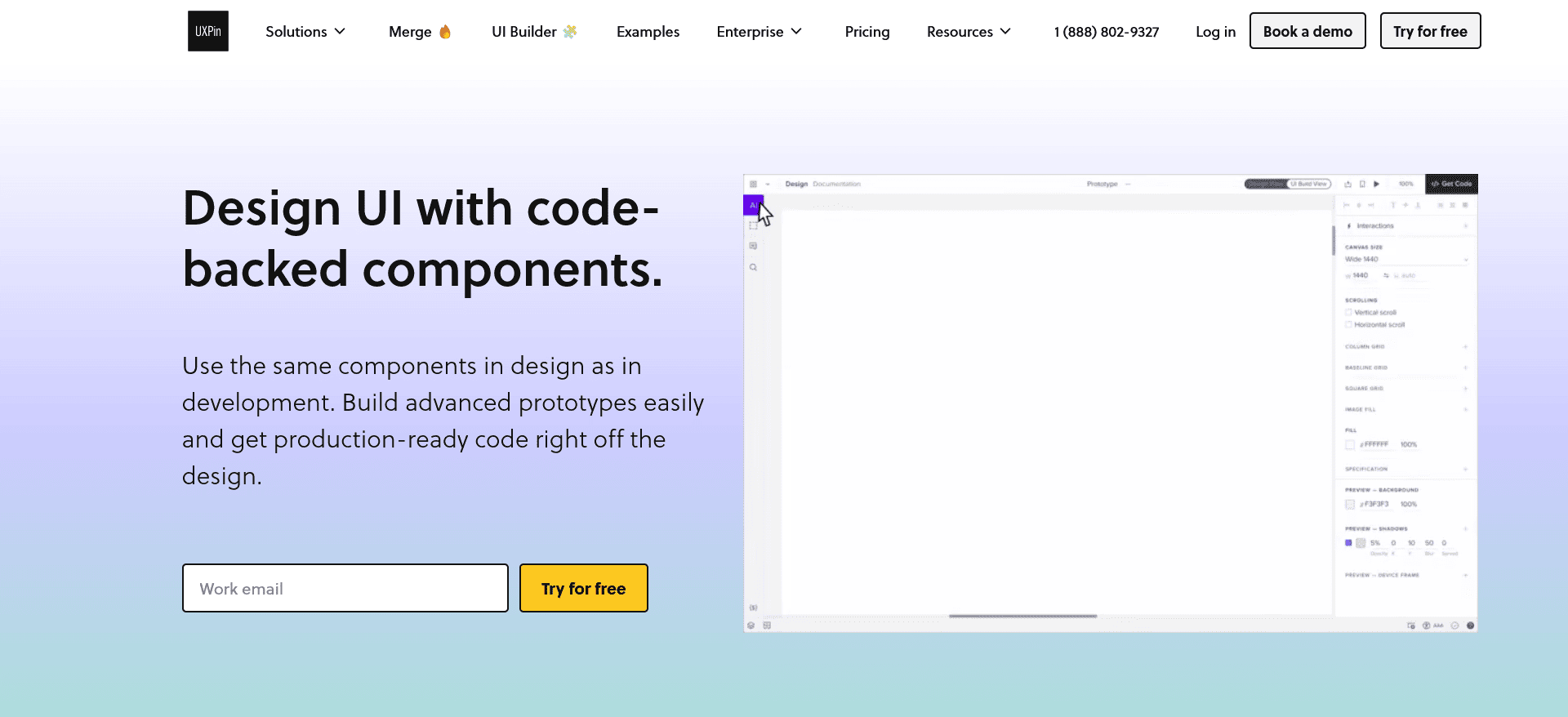
Task: Click the yellow Try for free button
Action: 584,588
